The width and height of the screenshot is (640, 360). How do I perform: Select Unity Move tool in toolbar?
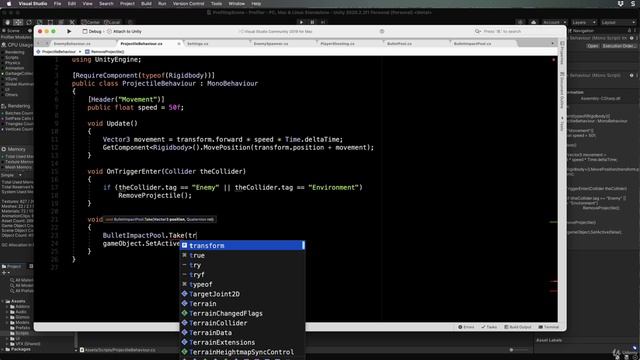click(18, 22)
